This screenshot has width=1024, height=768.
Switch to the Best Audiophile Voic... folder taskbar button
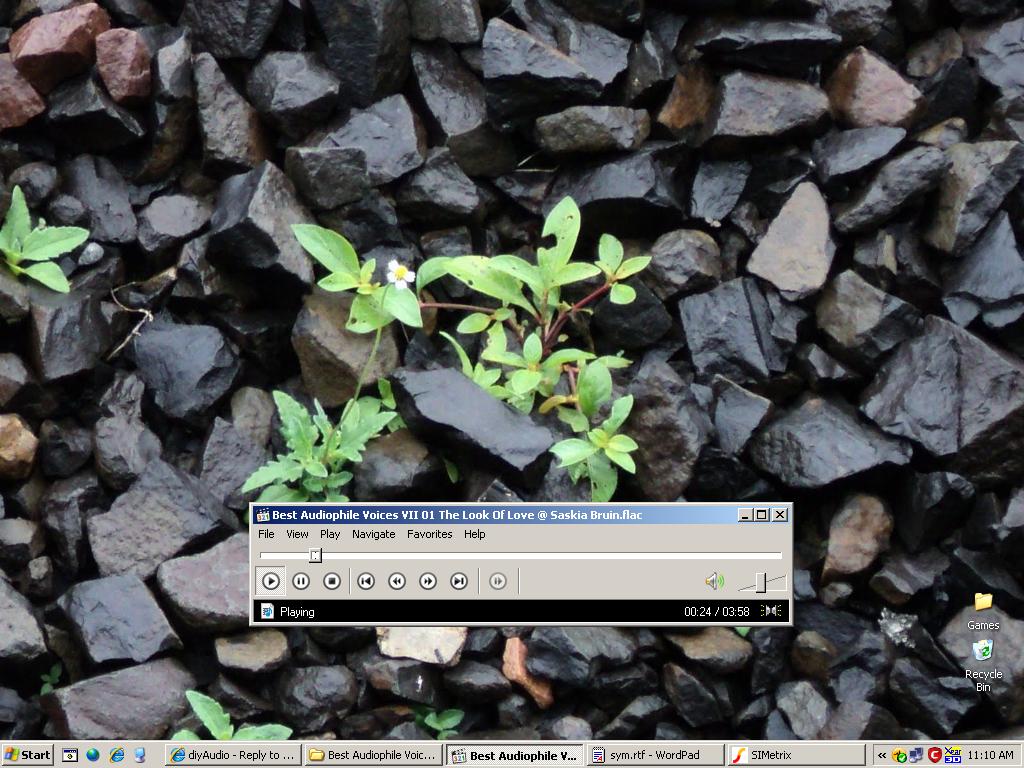click(374, 756)
